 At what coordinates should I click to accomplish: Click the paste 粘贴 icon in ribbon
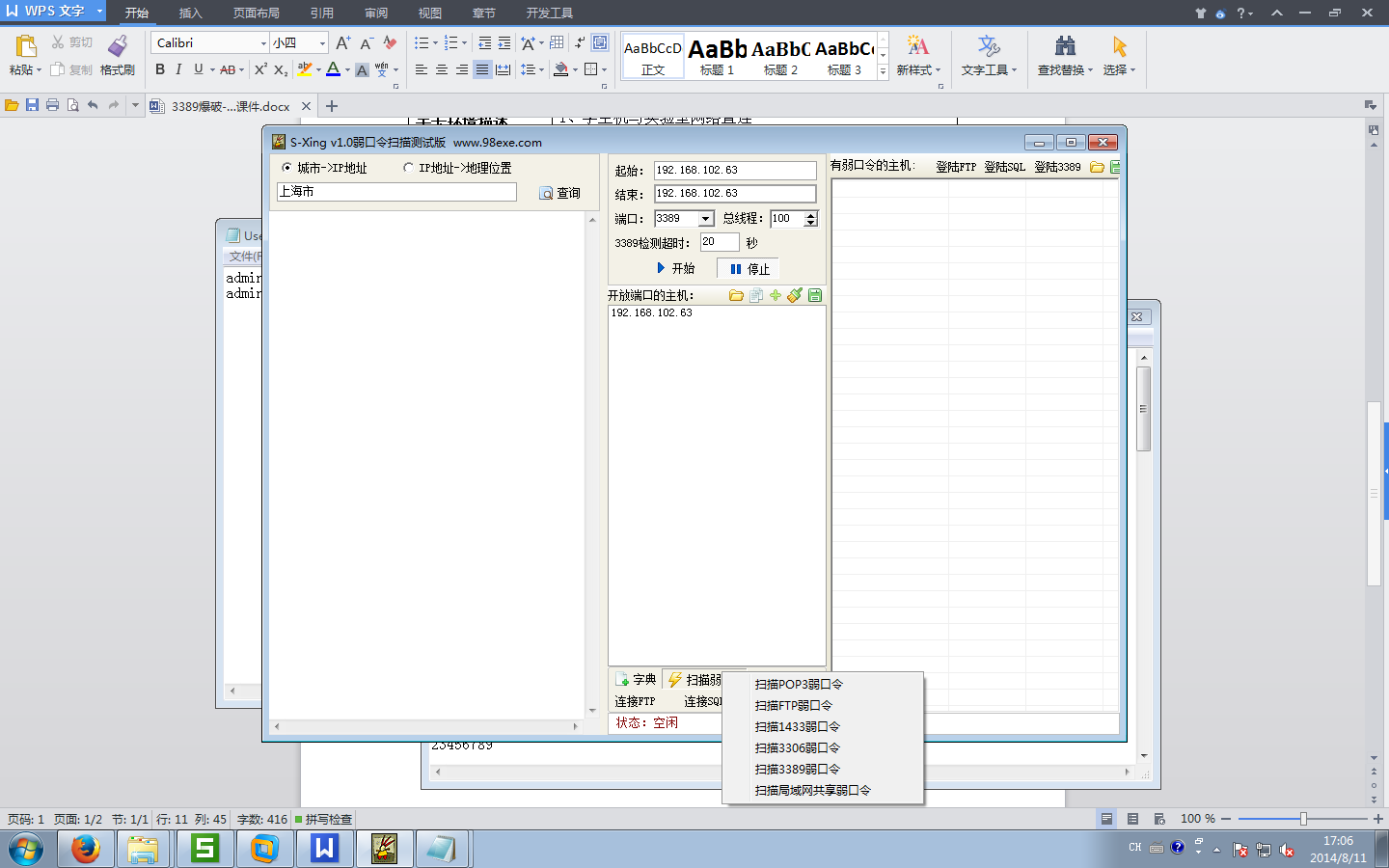[25, 45]
